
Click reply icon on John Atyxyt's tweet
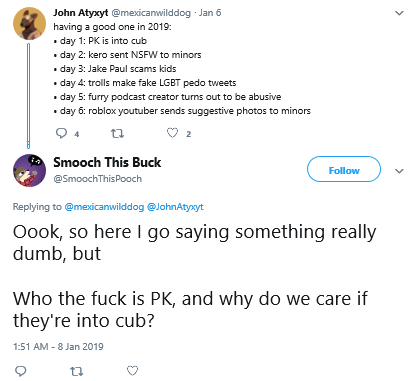61,134
